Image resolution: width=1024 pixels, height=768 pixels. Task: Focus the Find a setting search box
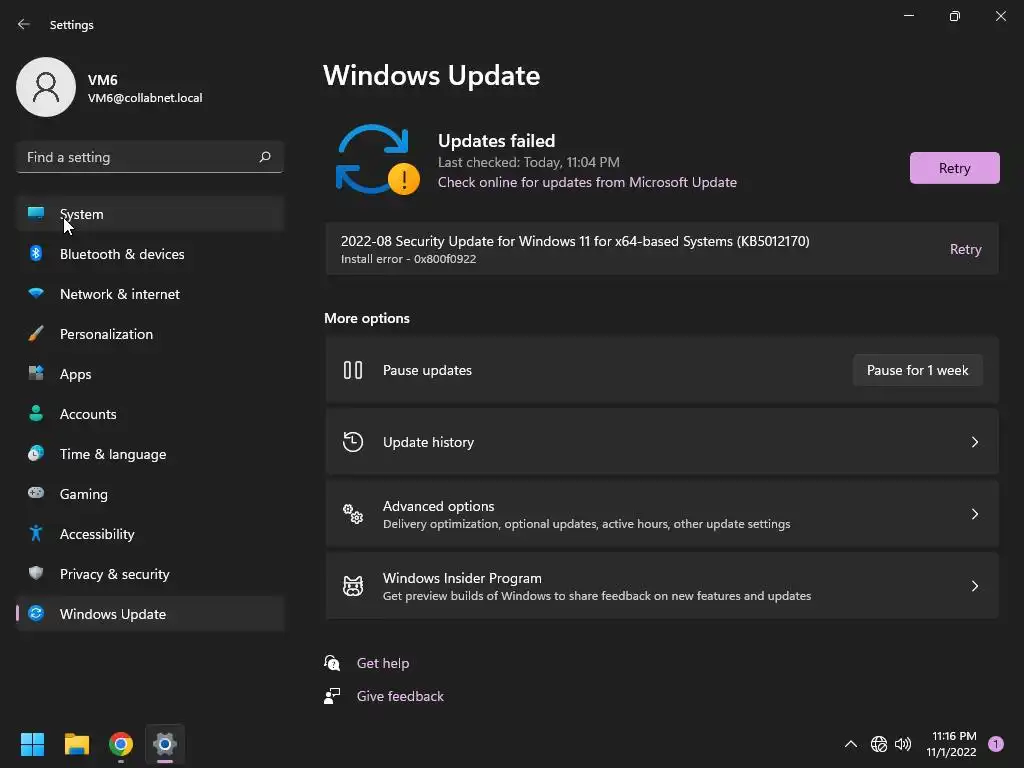coord(150,157)
